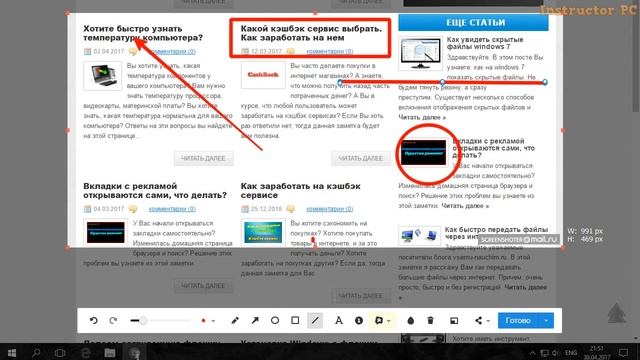Click the scroll-to-top arrow on the page

(617, 313)
